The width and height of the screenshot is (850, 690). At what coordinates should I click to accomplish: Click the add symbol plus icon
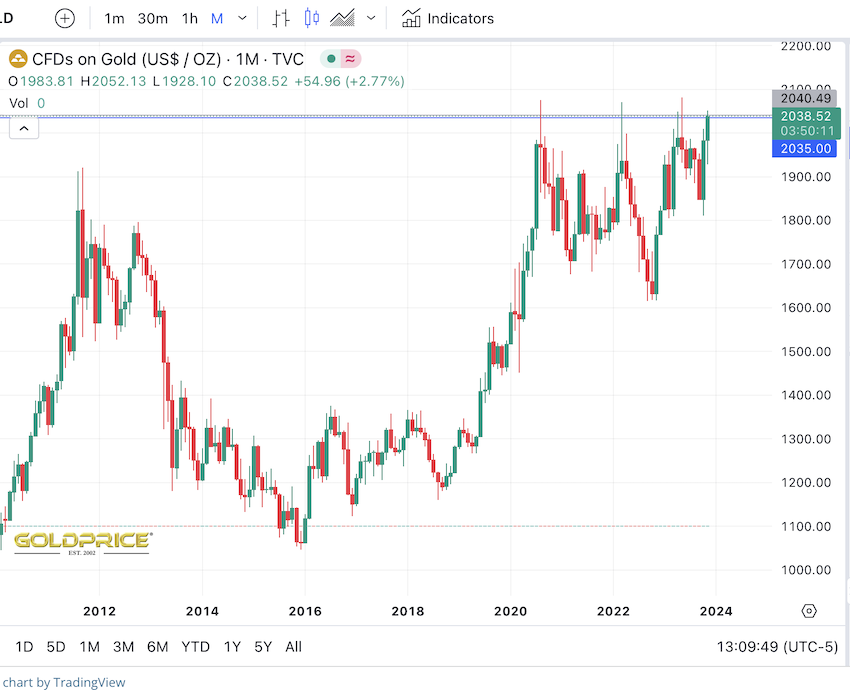[65, 18]
